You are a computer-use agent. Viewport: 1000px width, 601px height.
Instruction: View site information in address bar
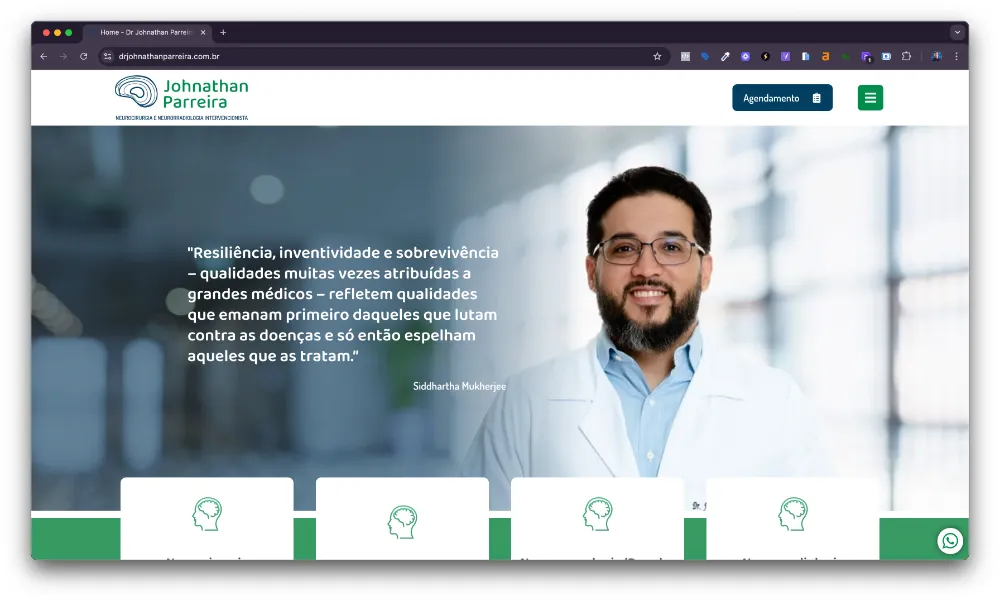point(108,57)
